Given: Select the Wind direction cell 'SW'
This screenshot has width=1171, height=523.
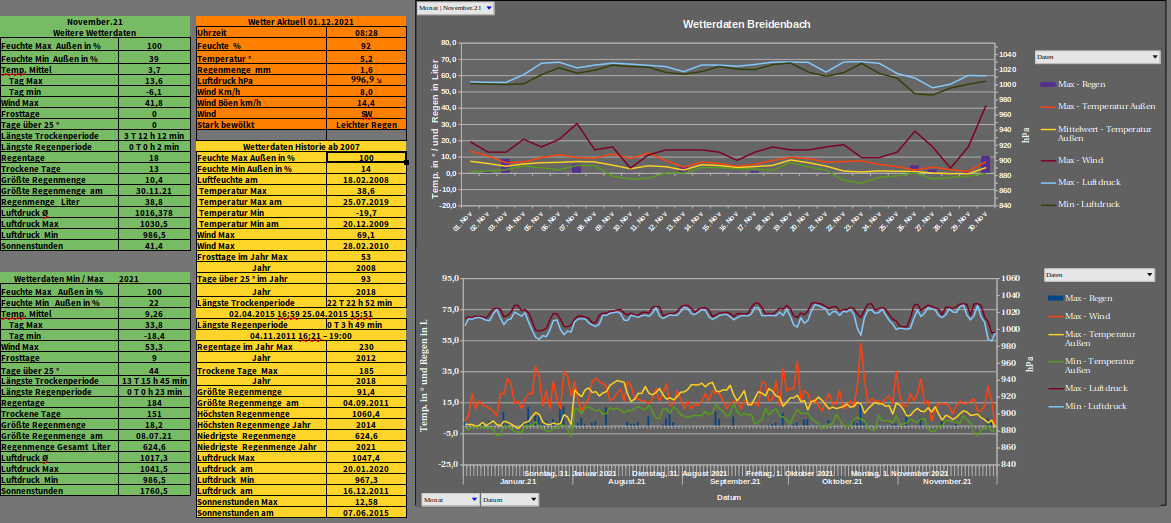Looking at the screenshot, I should (x=367, y=114).
